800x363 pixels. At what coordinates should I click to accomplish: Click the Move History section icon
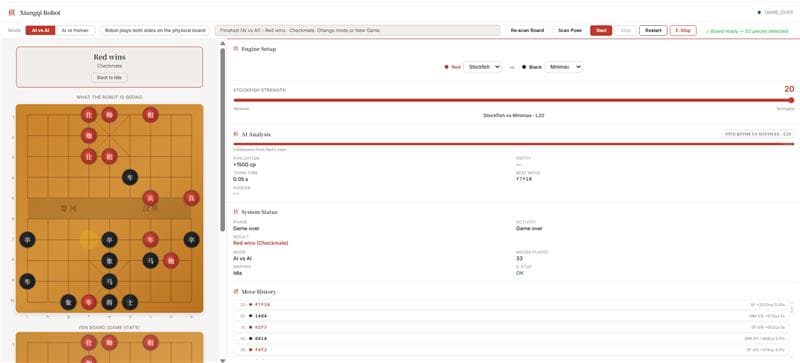pos(236,292)
